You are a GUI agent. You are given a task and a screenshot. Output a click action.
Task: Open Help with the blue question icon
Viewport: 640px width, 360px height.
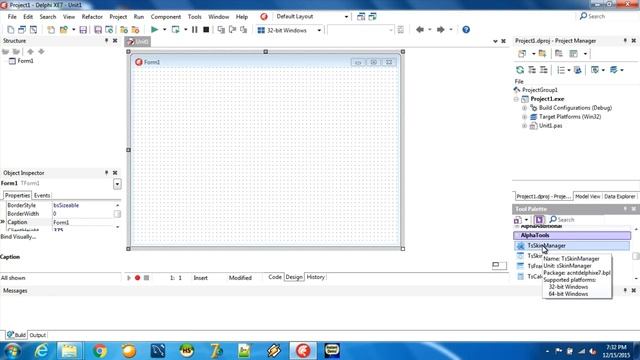pos(466,30)
